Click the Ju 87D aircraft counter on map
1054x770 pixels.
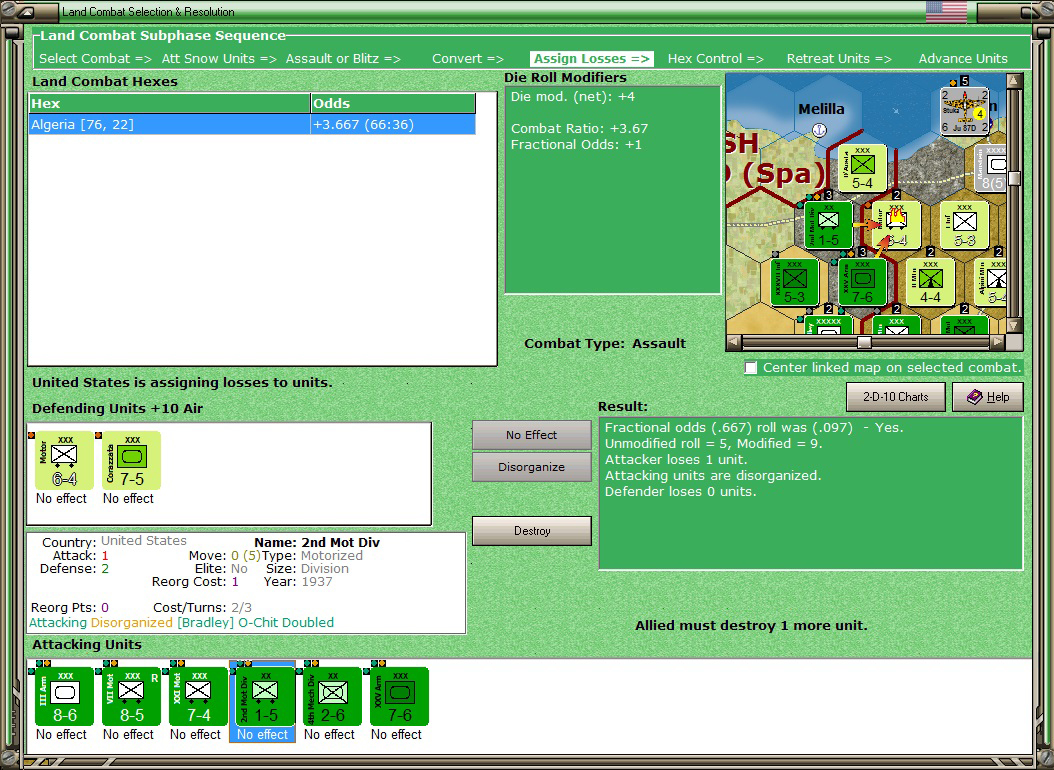click(965, 111)
